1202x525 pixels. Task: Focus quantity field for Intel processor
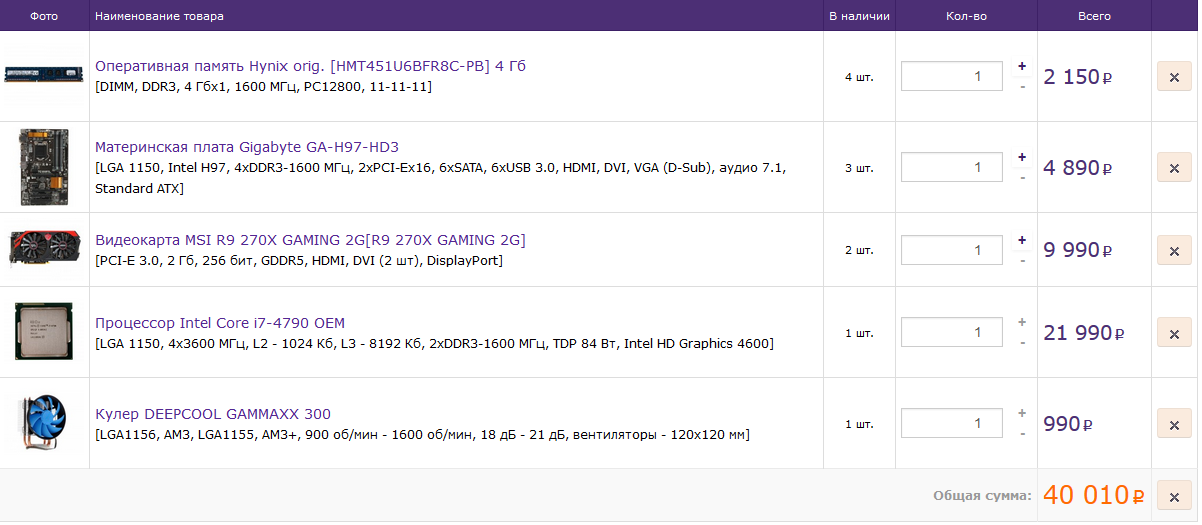point(952,332)
